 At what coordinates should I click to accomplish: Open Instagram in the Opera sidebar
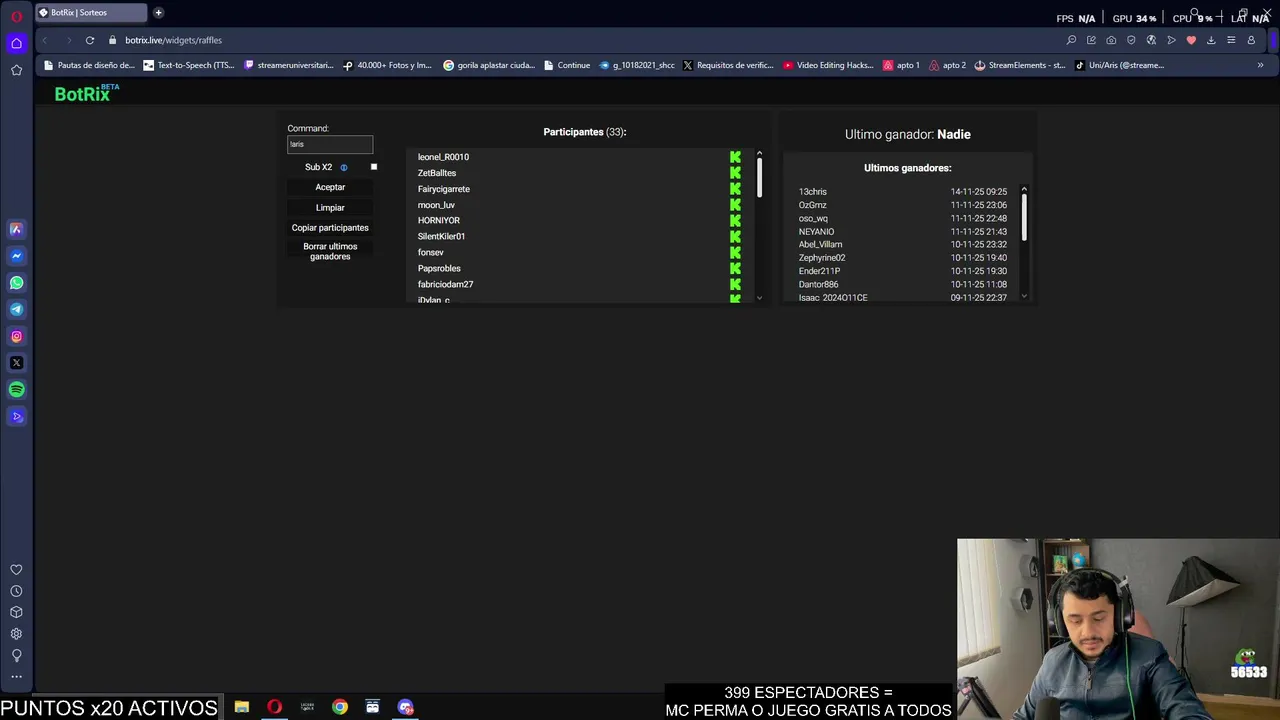pyautogui.click(x=16, y=336)
